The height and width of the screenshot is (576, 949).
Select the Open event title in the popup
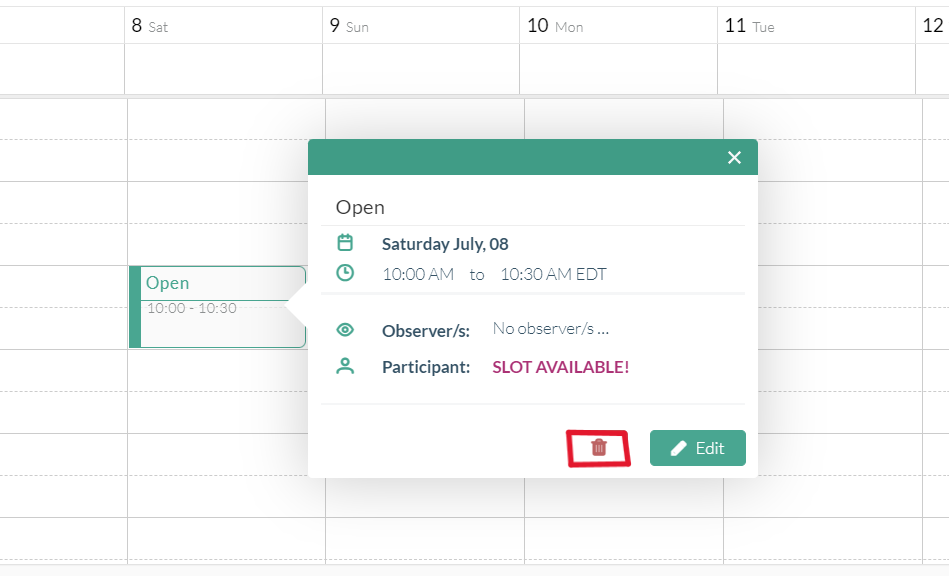pyautogui.click(x=359, y=207)
